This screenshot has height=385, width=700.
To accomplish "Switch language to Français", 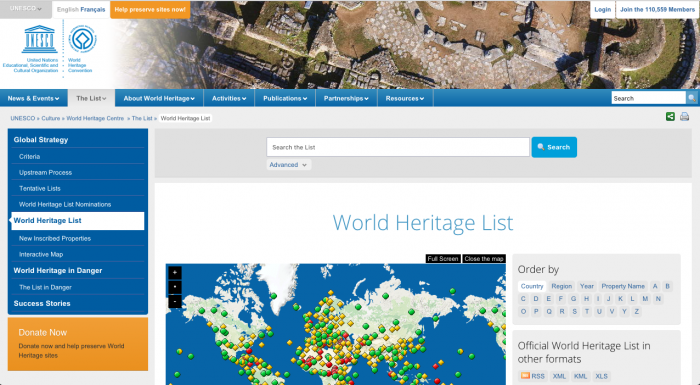I will pyautogui.click(x=93, y=9).
